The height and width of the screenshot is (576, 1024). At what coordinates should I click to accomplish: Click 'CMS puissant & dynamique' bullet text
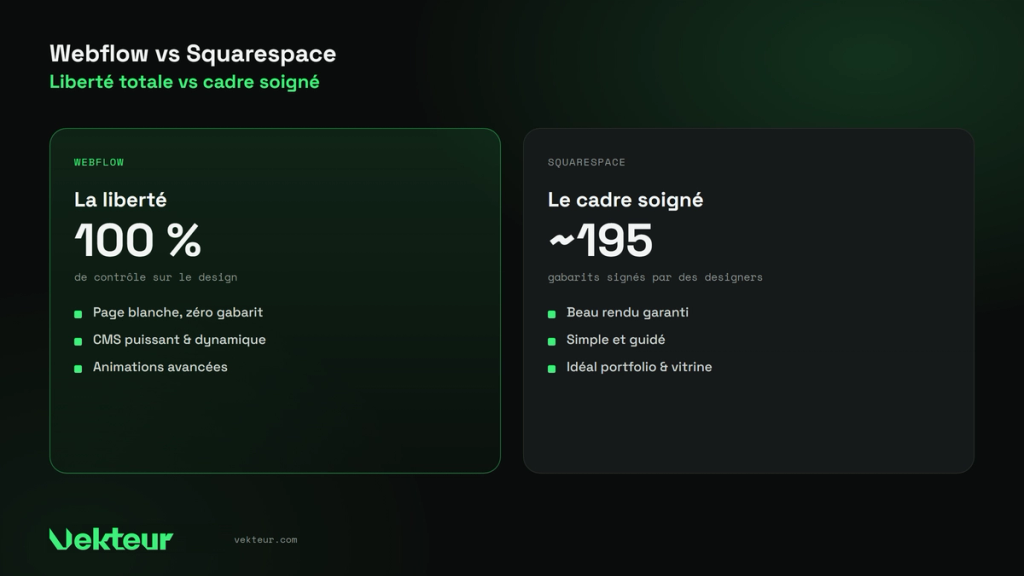pyautogui.click(x=179, y=340)
